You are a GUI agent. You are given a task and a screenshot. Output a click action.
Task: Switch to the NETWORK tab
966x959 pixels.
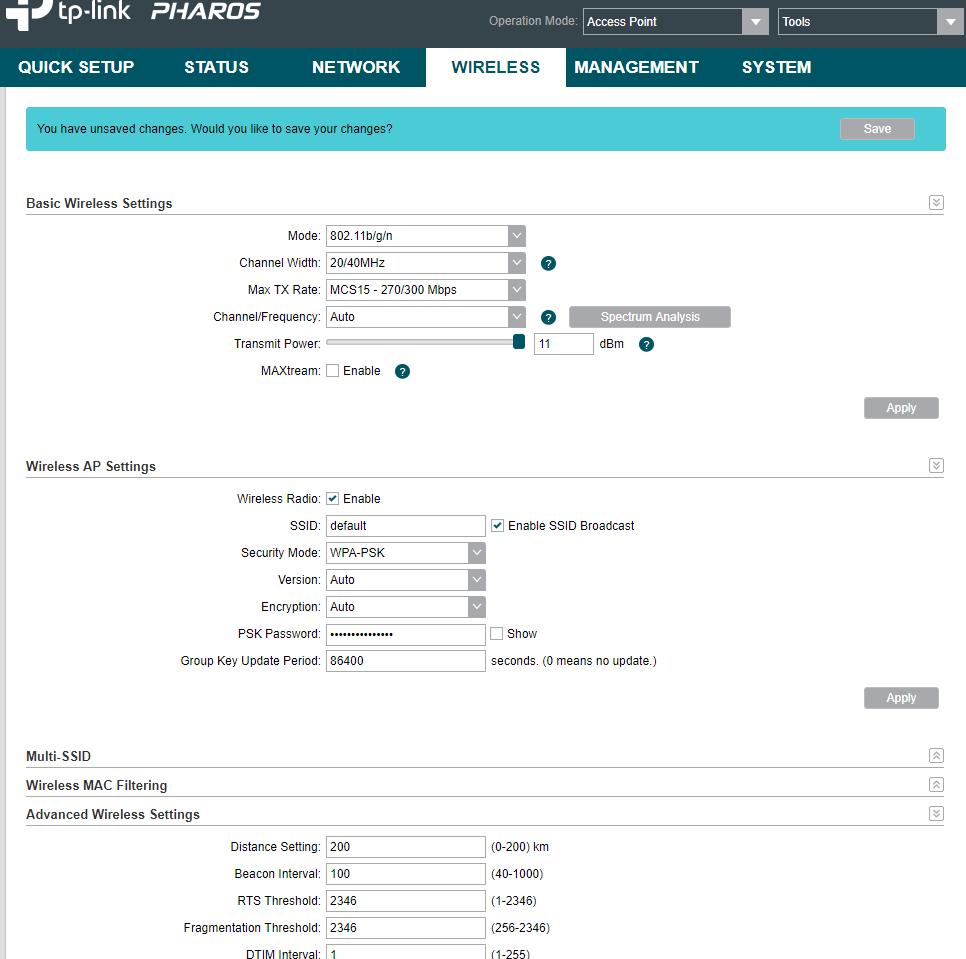[355, 67]
